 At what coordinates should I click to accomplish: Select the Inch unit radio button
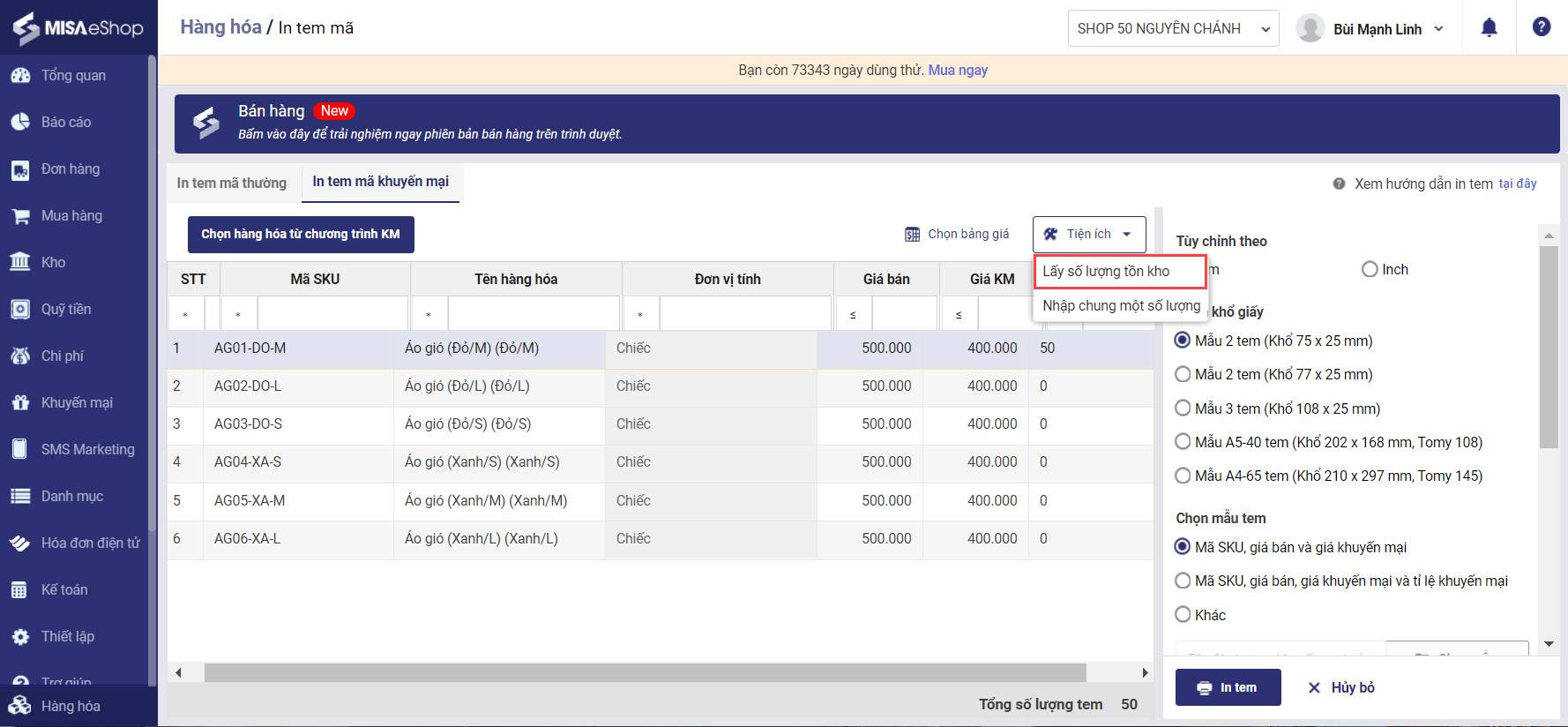click(x=1370, y=269)
